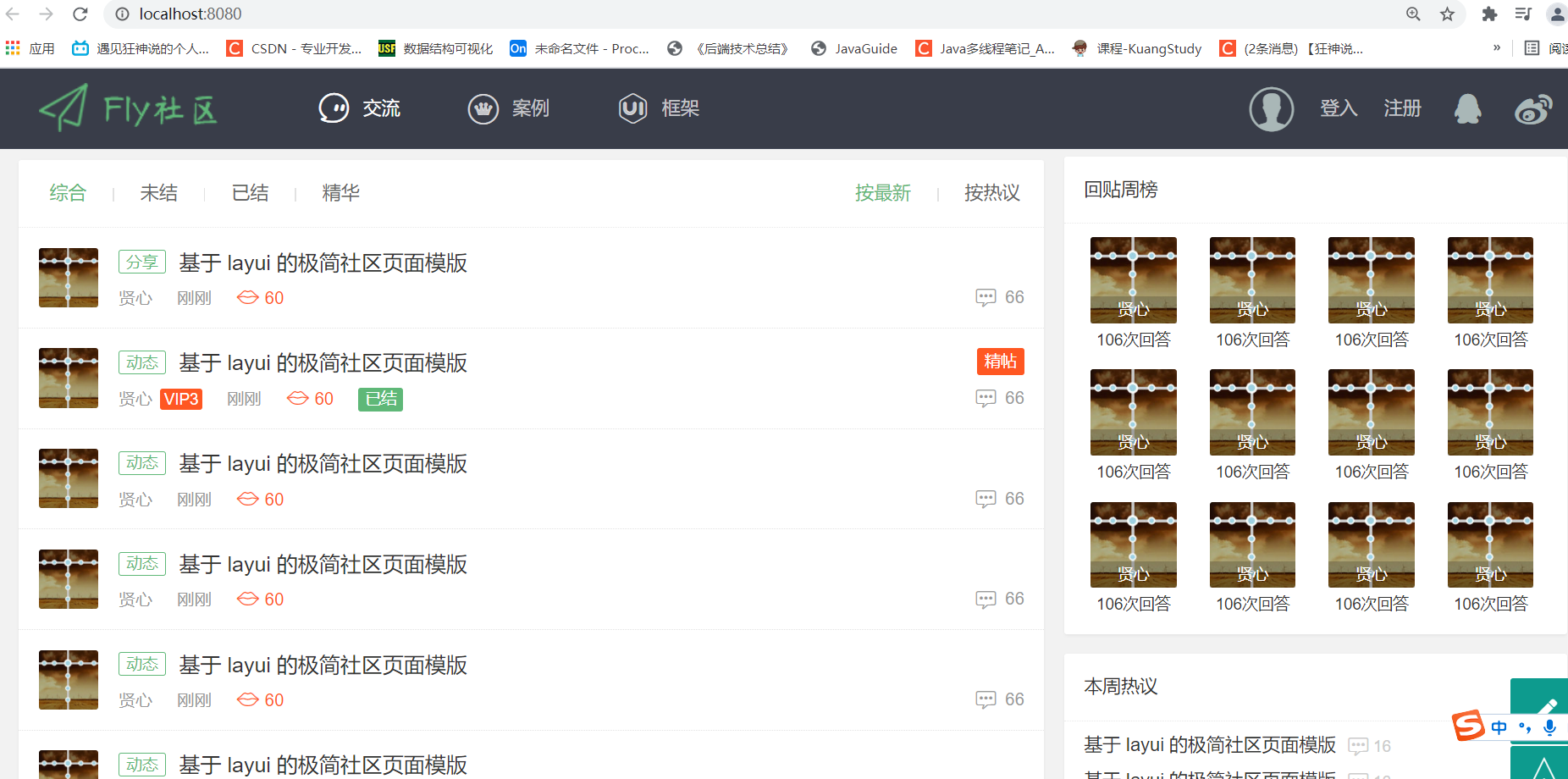This screenshot has height=779, width=1568.
Task: Open the media control playlist icon
Action: tap(1523, 14)
